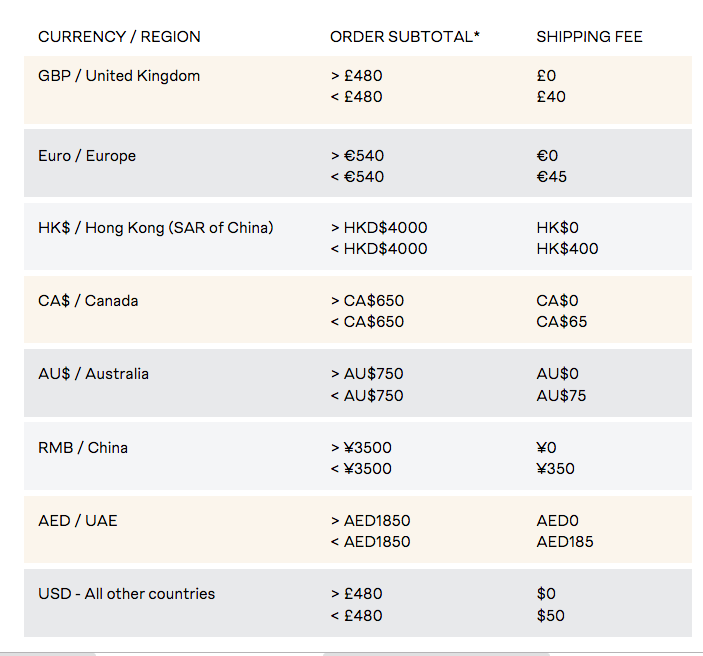Click the ¥350 shipping fee
This screenshot has width=703, height=656.
click(x=555, y=468)
